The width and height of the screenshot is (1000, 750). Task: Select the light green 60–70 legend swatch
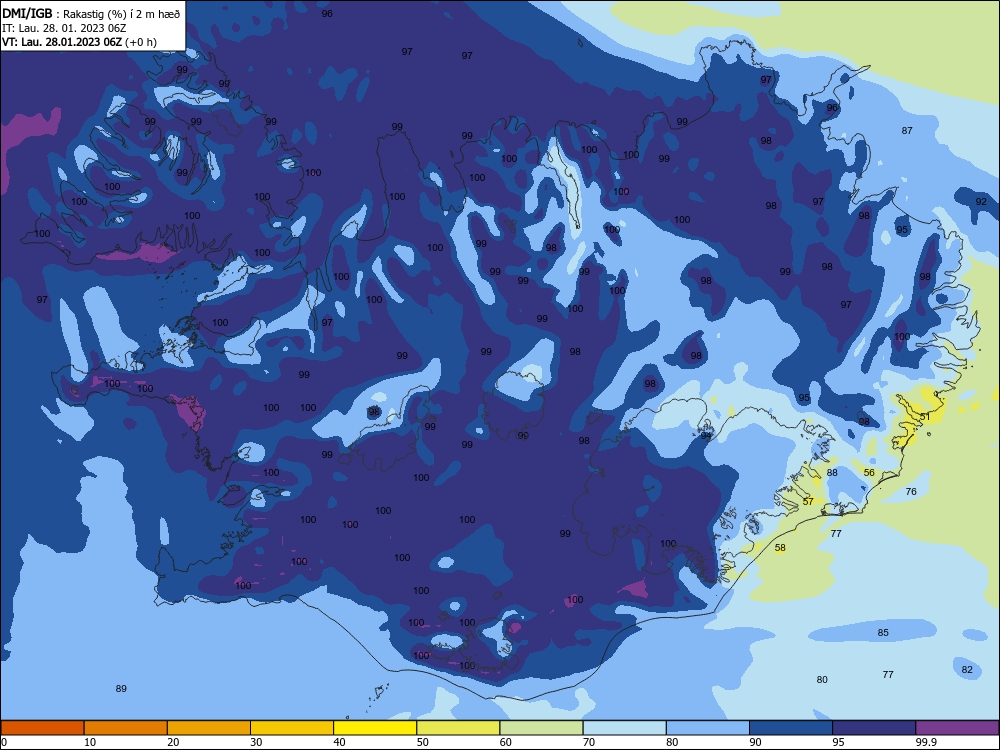(x=541, y=728)
